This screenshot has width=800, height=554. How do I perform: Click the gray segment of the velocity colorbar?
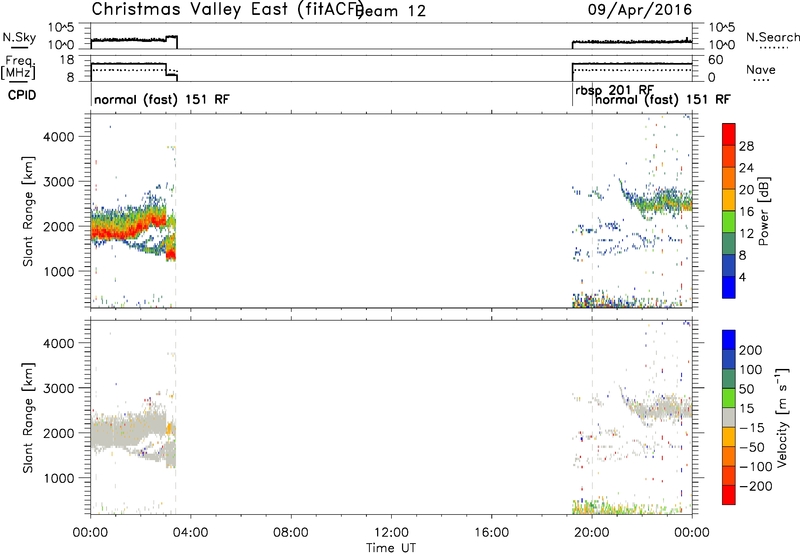pyautogui.click(x=729, y=417)
